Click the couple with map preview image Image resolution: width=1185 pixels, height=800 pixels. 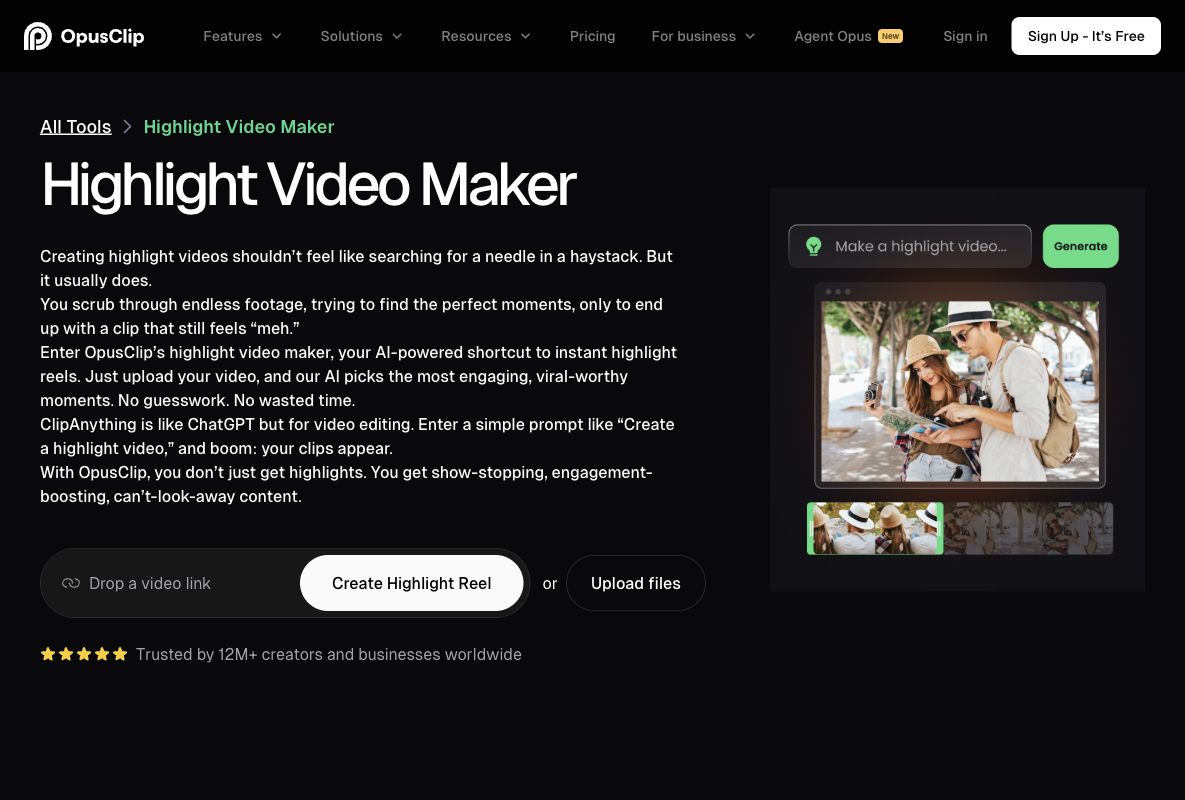click(x=960, y=391)
